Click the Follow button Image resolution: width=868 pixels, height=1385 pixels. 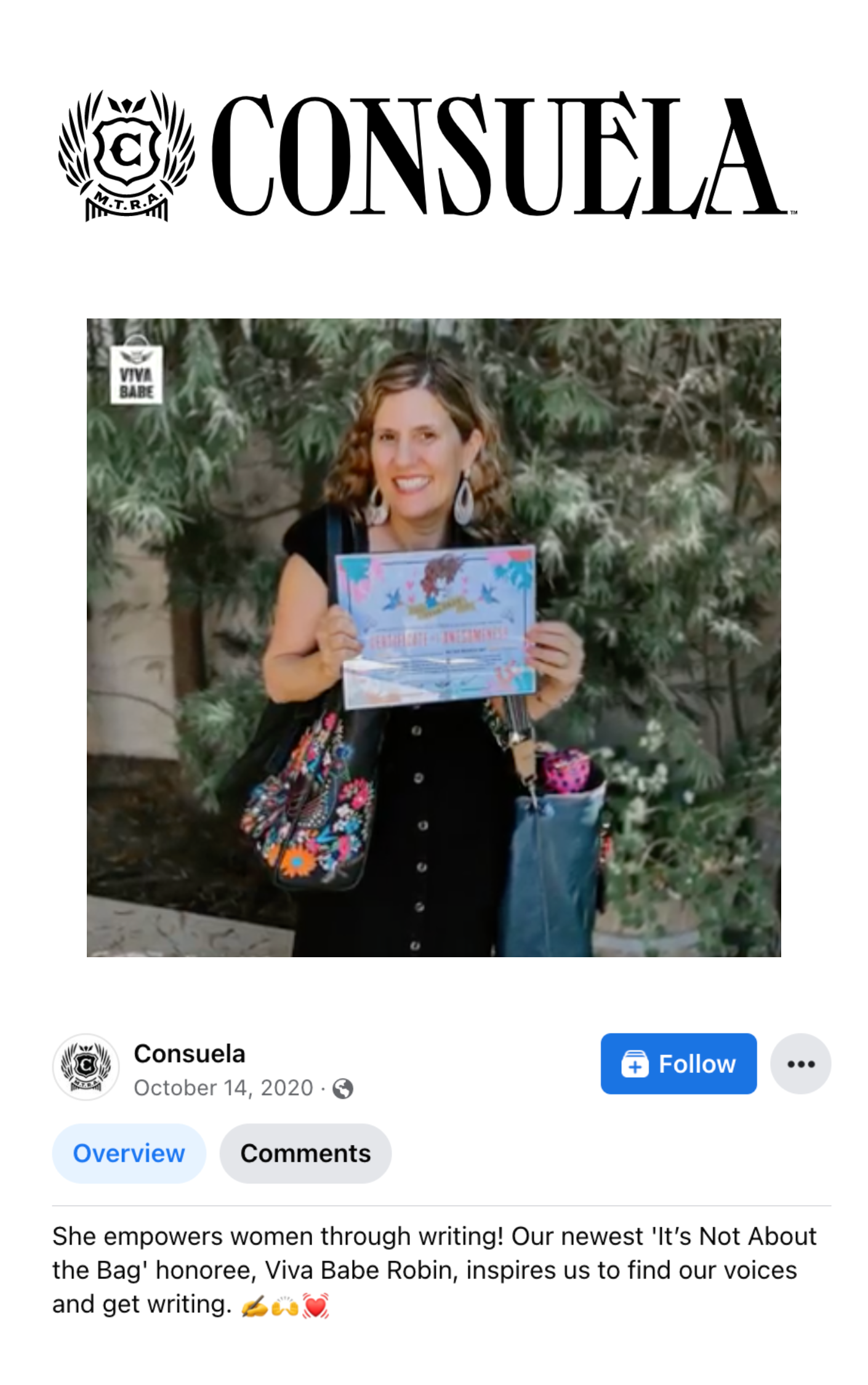(x=678, y=1063)
